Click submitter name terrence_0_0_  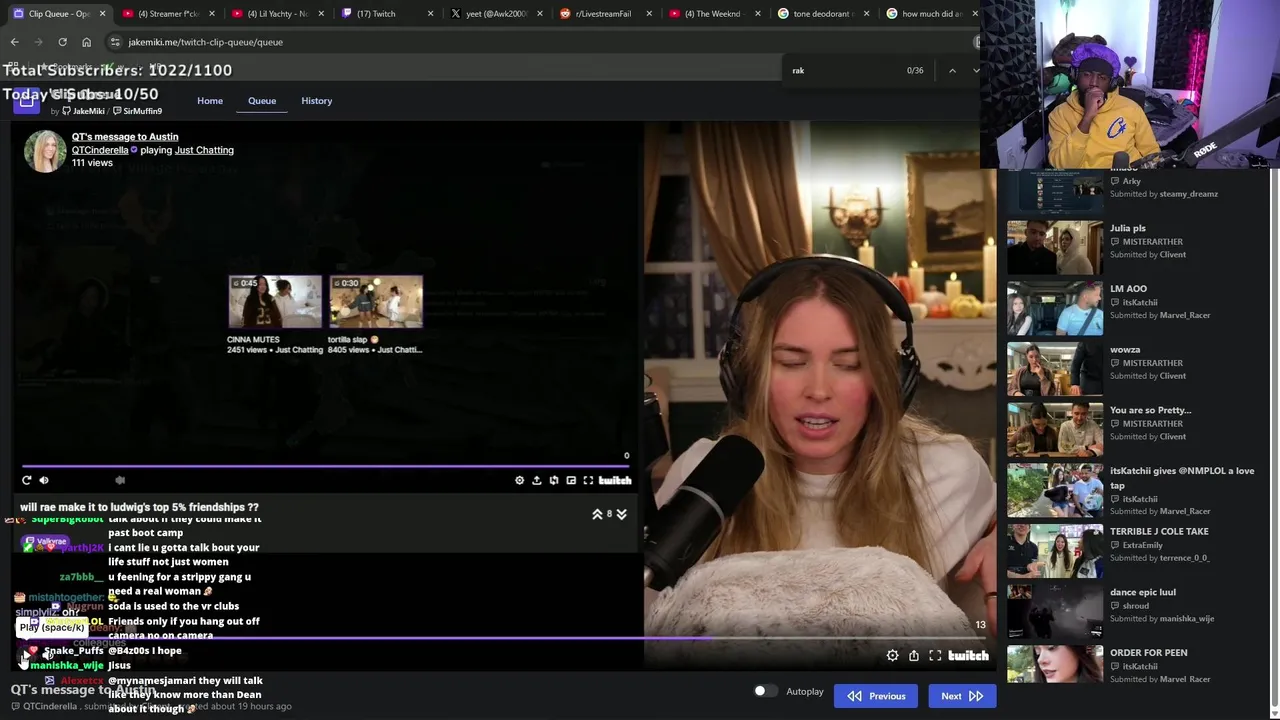pyautogui.click(x=1184, y=558)
